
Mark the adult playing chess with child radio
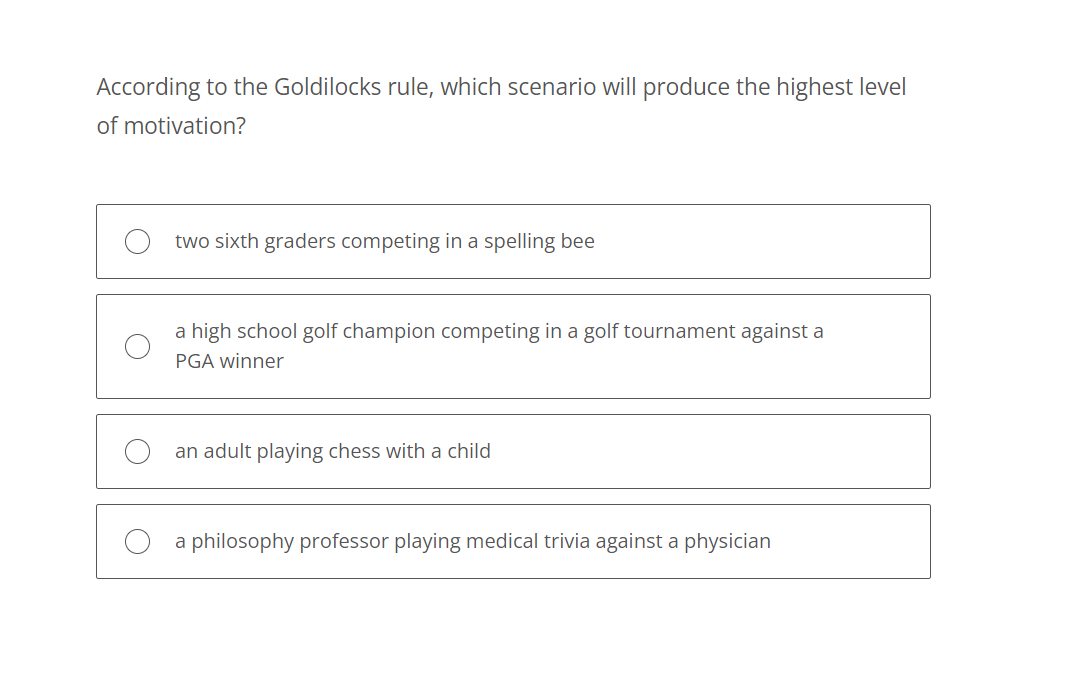(x=137, y=451)
